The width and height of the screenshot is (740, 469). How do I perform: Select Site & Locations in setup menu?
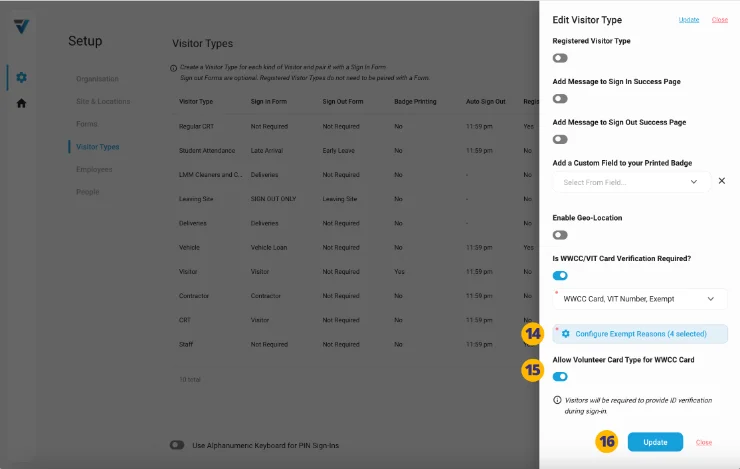point(102,101)
